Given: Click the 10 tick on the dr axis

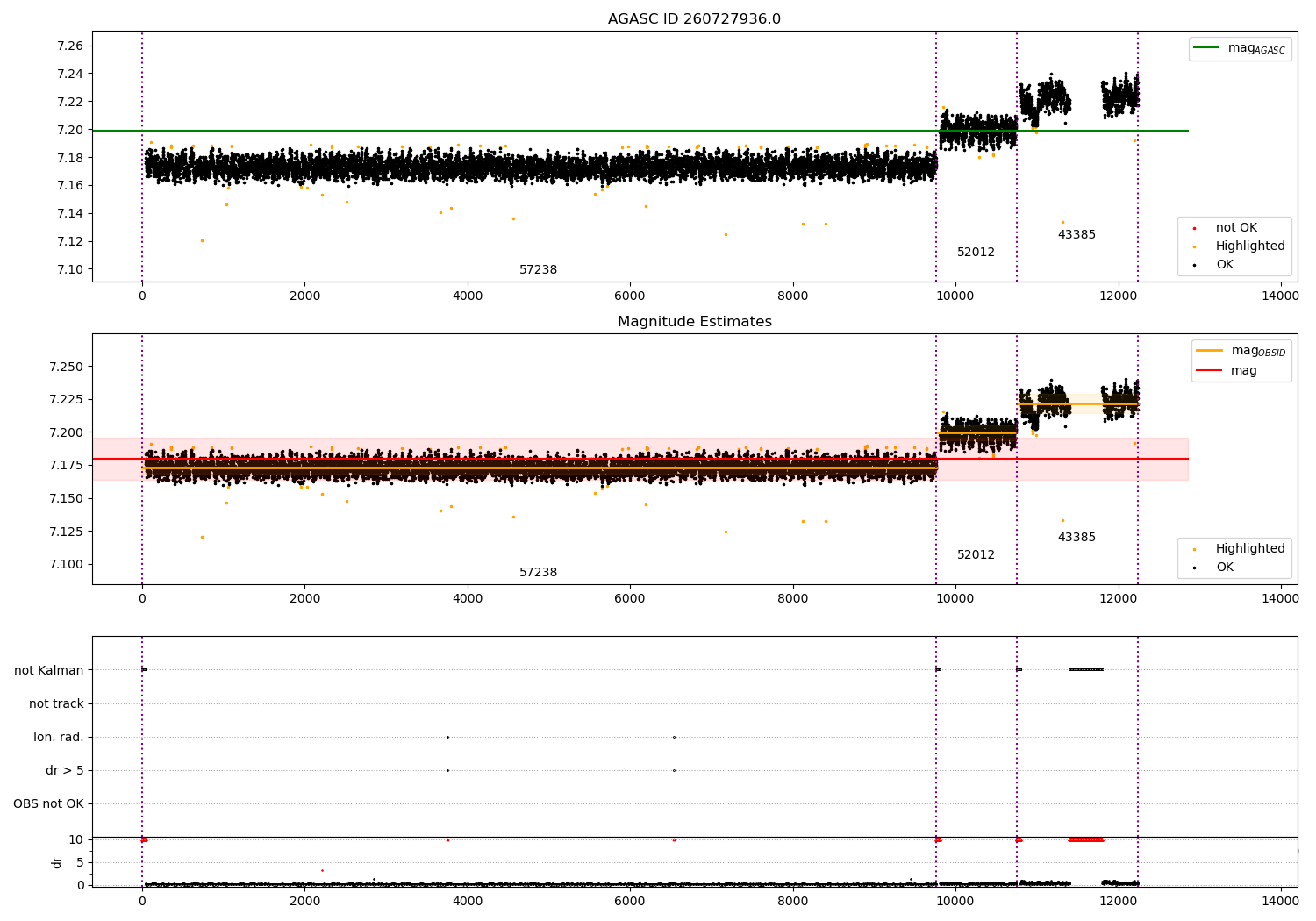Looking at the screenshot, I should 76,839.
